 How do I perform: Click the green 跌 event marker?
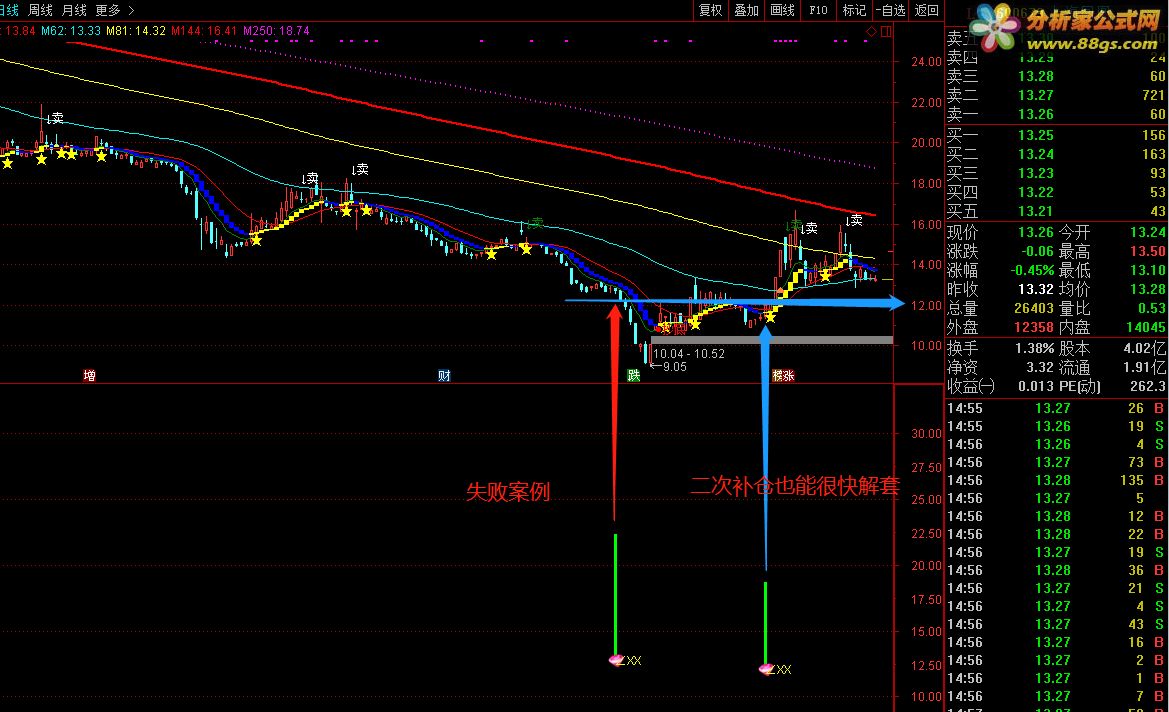point(634,376)
